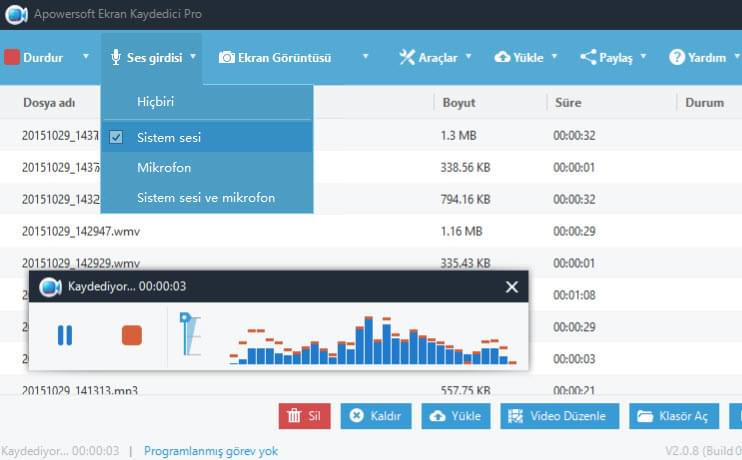
Task: Click the Paylaş share icon
Action: pyautogui.click(x=587, y=57)
